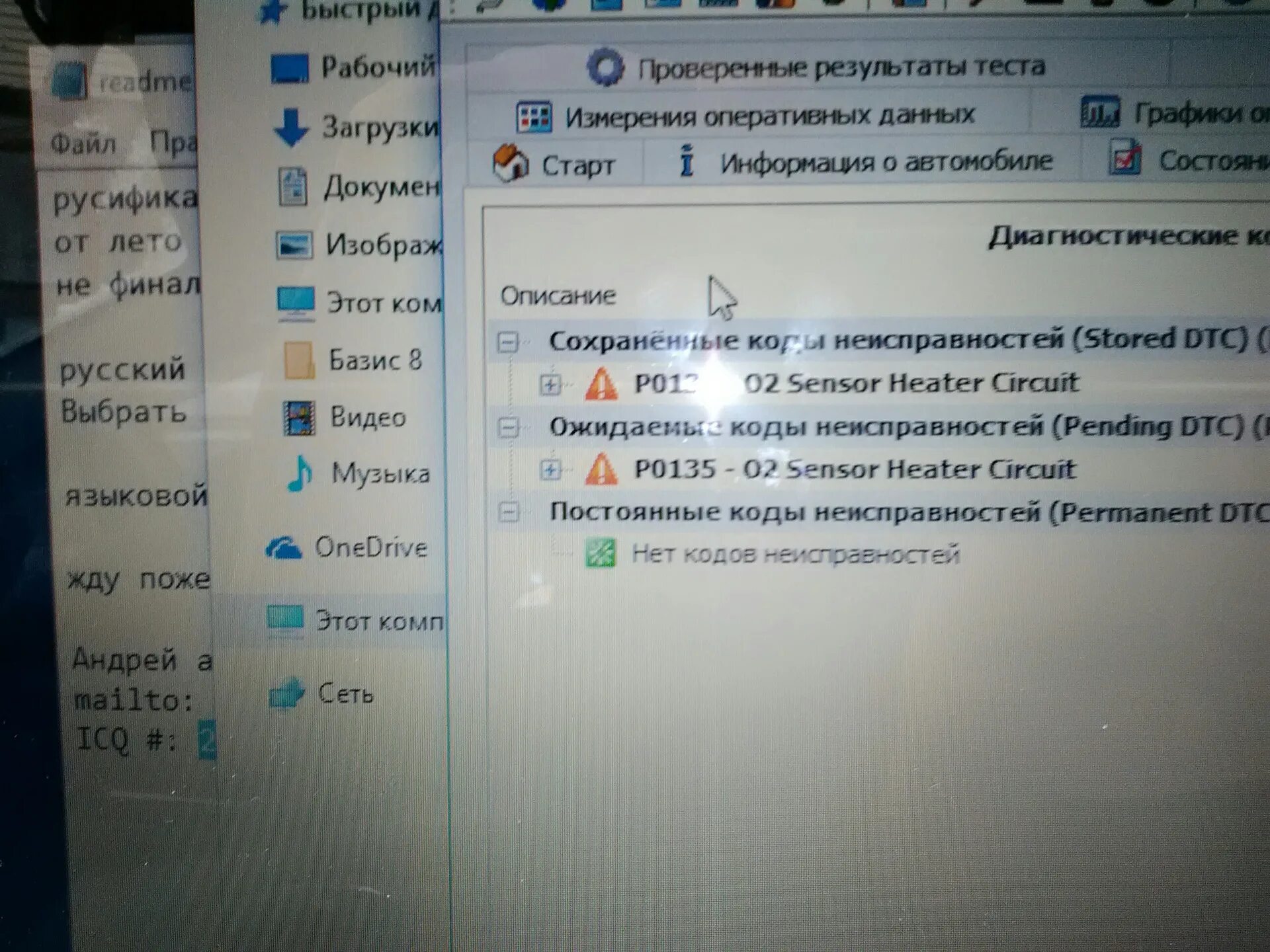Click the vehicle information 'i' icon
Viewport: 1270px width, 952px height.
687,161
